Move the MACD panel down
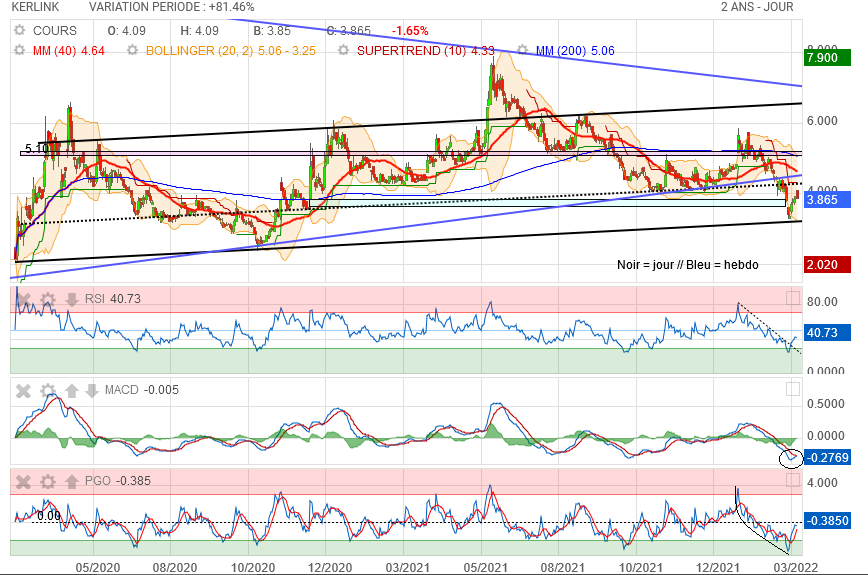Image resolution: width=868 pixels, height=575 pixels. 92,391
